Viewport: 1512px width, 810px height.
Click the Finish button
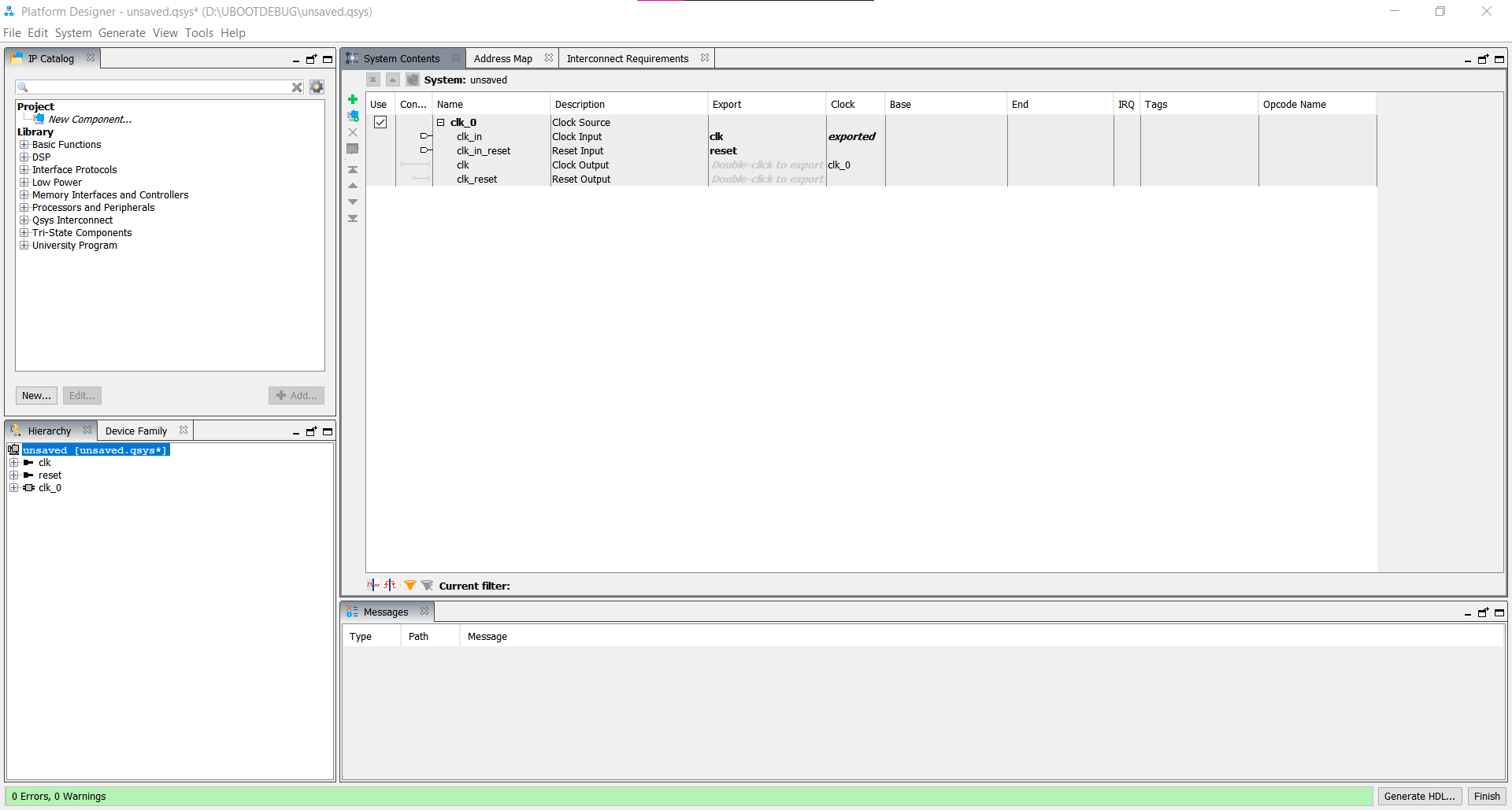tap(1487, 796)
